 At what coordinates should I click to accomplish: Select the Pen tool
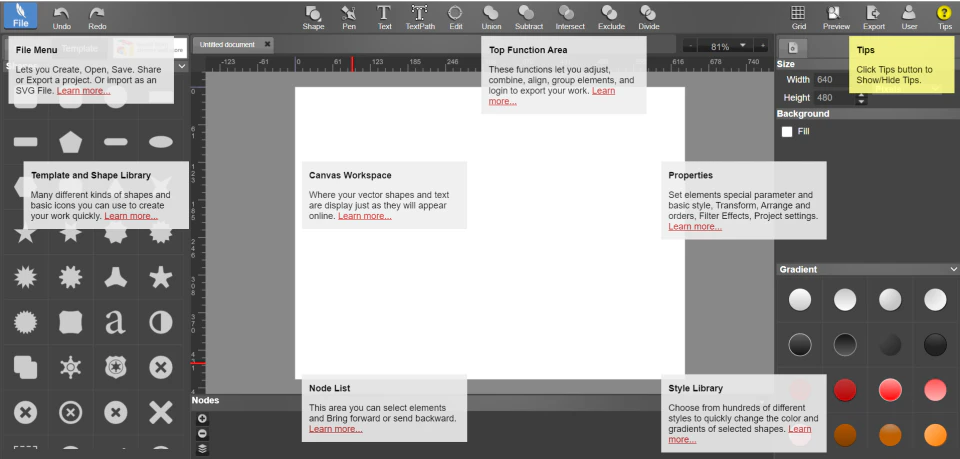tap(349, 18)
